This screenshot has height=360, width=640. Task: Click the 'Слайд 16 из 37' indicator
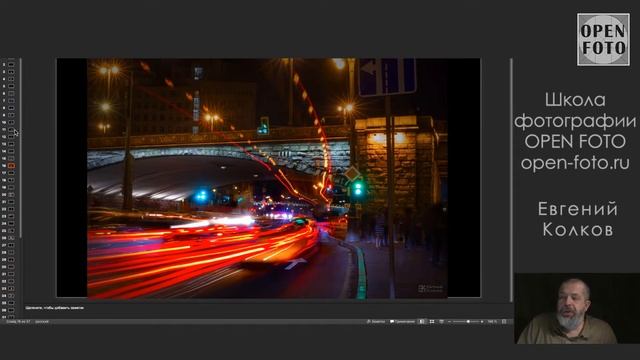click(x=18, y=322)
